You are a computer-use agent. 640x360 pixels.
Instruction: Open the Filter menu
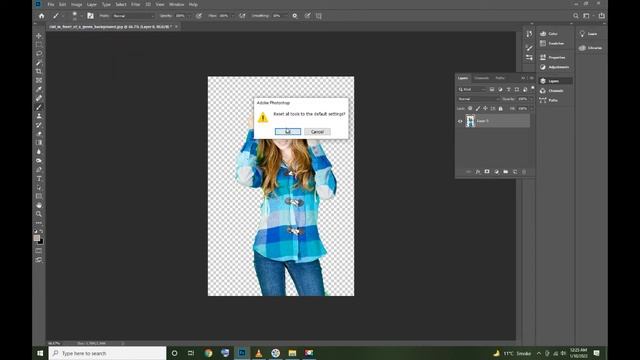pyautogui.click(x=136, y=4)
